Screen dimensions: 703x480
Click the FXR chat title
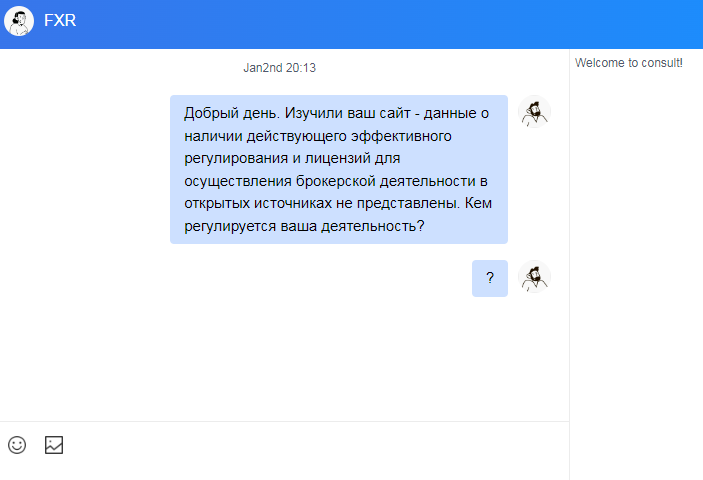point(60,21)
